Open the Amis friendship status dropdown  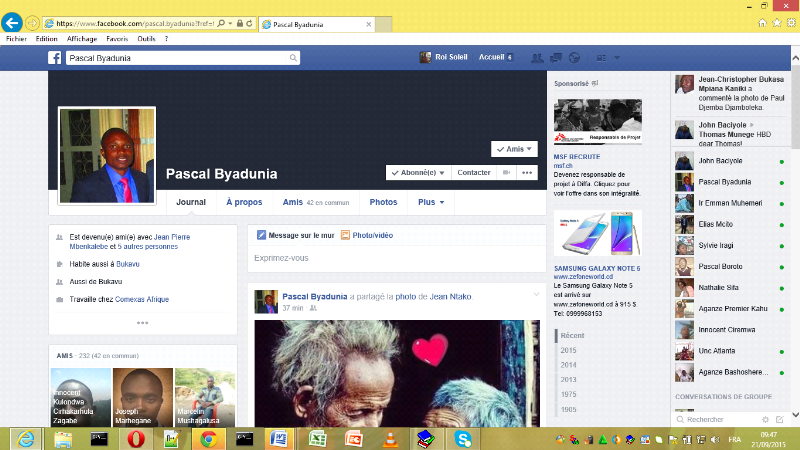(x=515, y=149)
